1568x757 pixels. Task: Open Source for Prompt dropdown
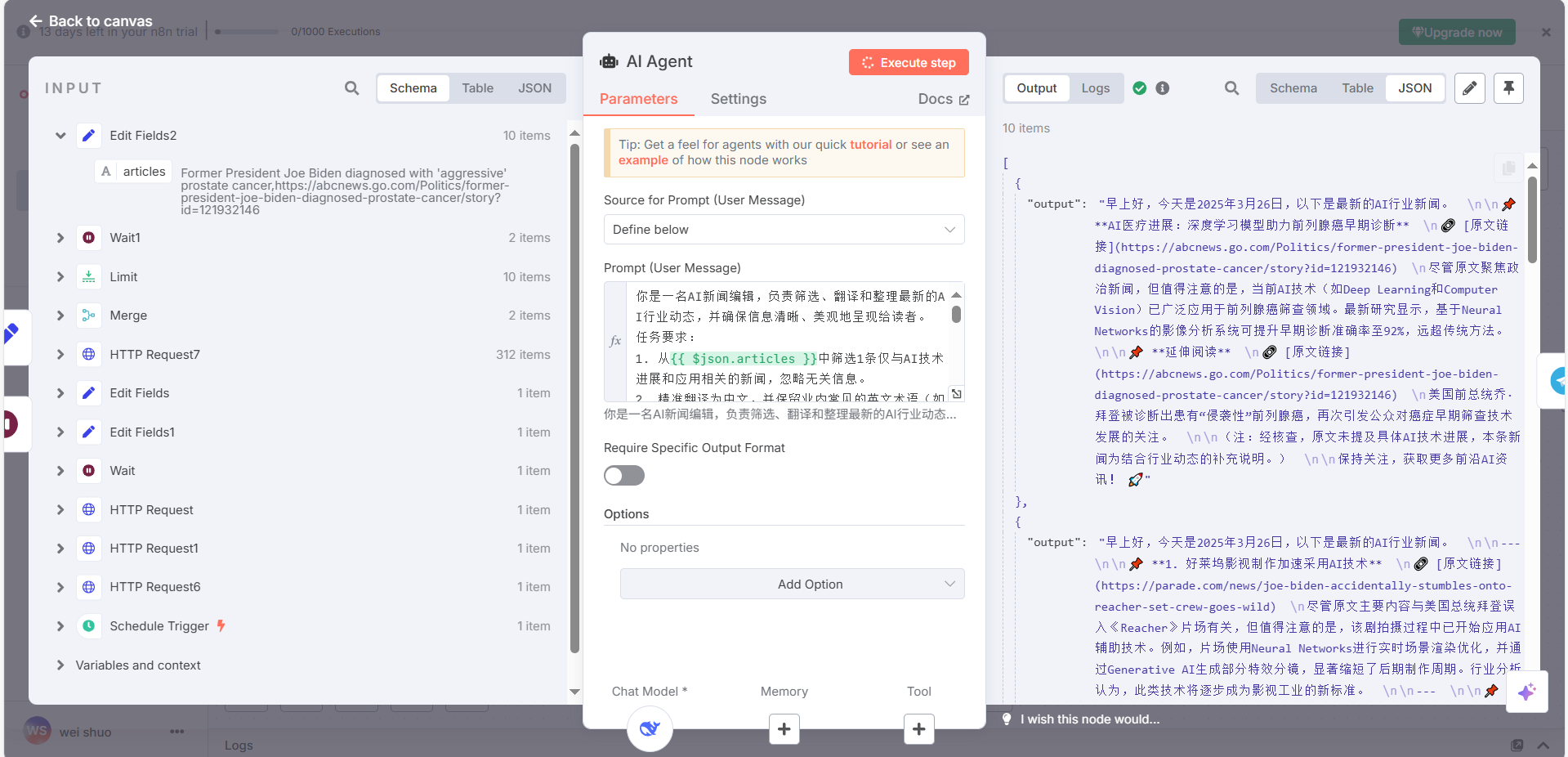[784, 230]
